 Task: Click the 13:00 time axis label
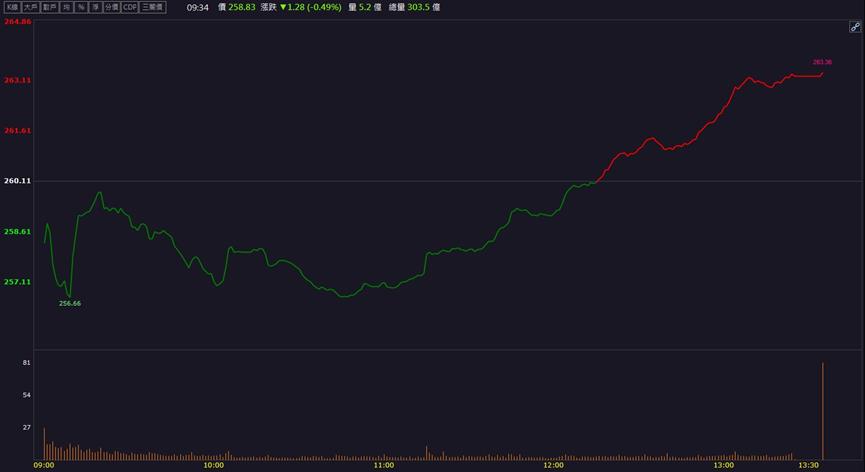724,465
